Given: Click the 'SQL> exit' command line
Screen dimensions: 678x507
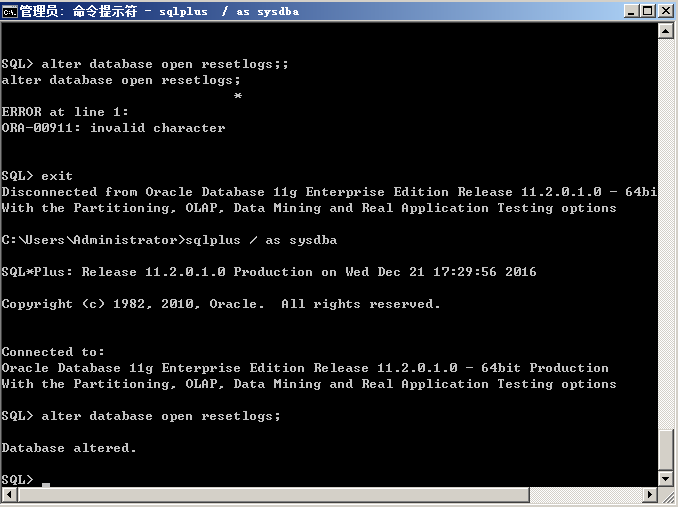Looking at the screenshot, I should (x=37, y=176).
